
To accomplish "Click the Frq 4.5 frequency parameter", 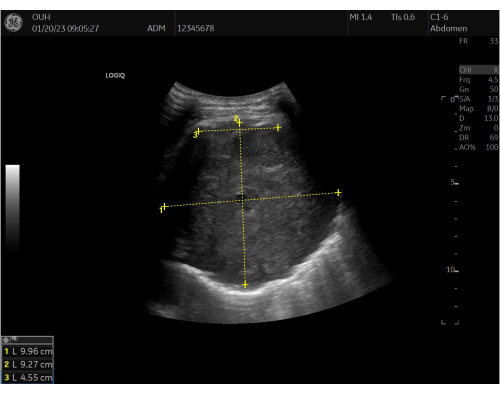I will pyautogui.click(x=479, y=80).
